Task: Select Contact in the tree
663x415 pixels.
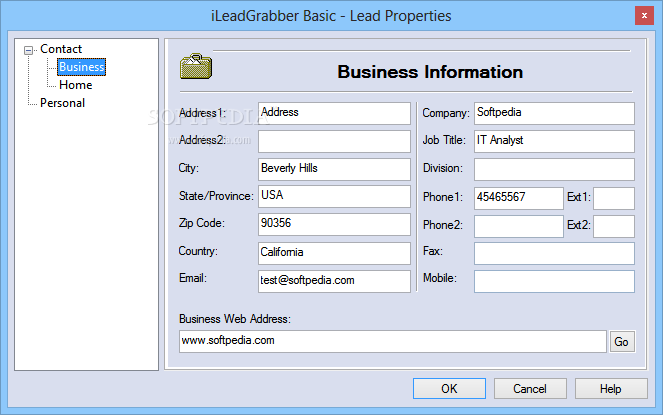Action: pos(61,49)
